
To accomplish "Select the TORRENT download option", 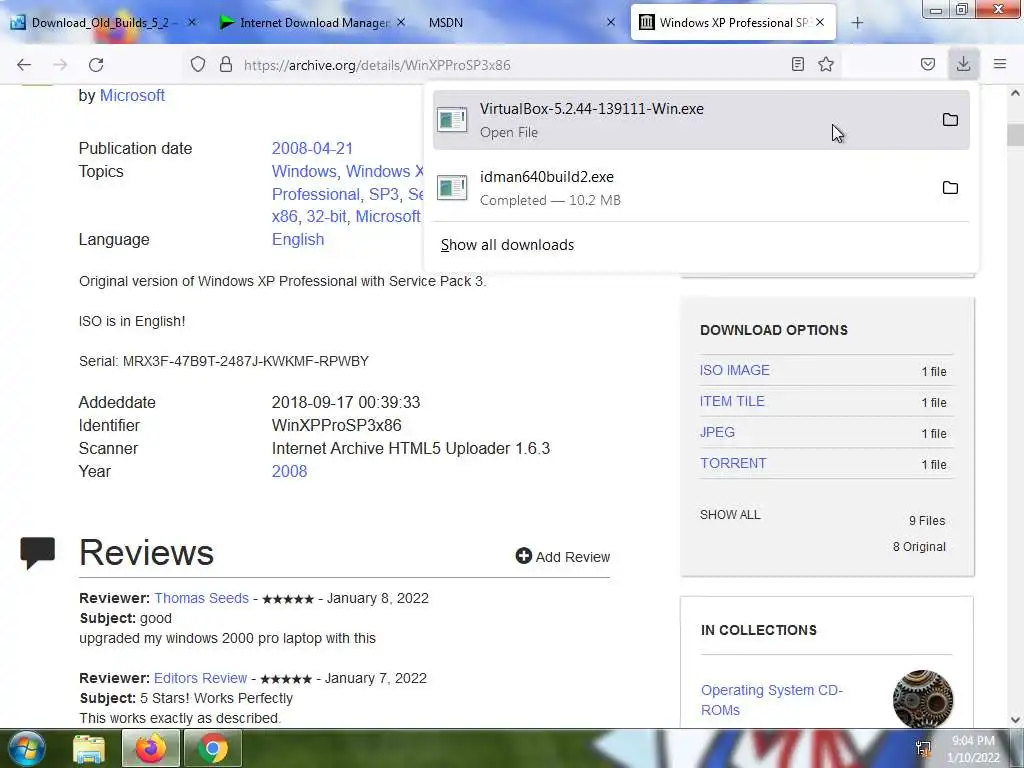I will (x=733, y=463).
